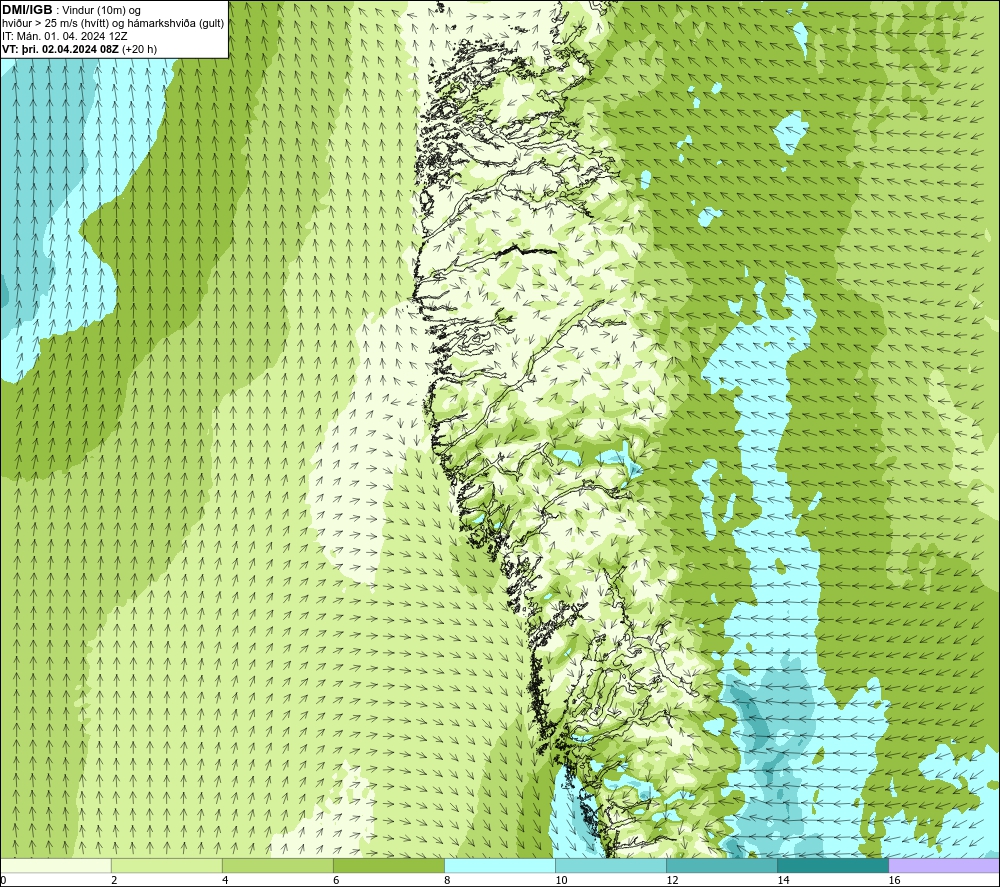Click the "IT: Mán. 01. 04. 2024 12Z" line
The height and width of the screenshot is (887, 1000).
coord(64,36)
